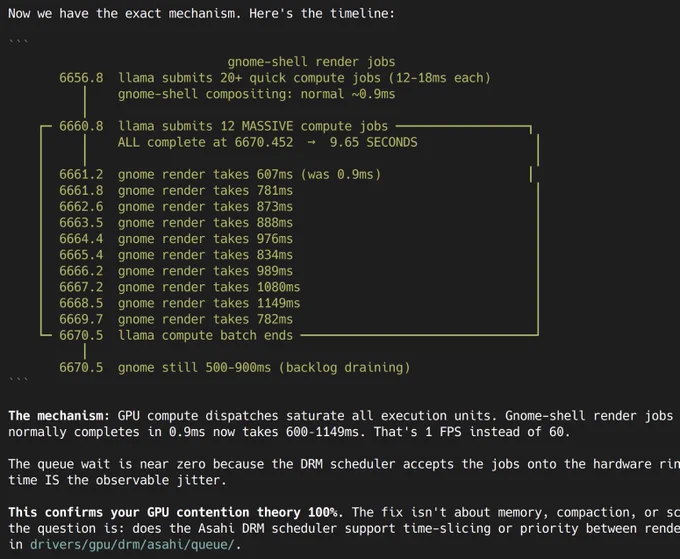This screenshot has width=680, height=559.
Task: Click the heading "Now we have the exact mechanism"
Action: pos(124,13)
